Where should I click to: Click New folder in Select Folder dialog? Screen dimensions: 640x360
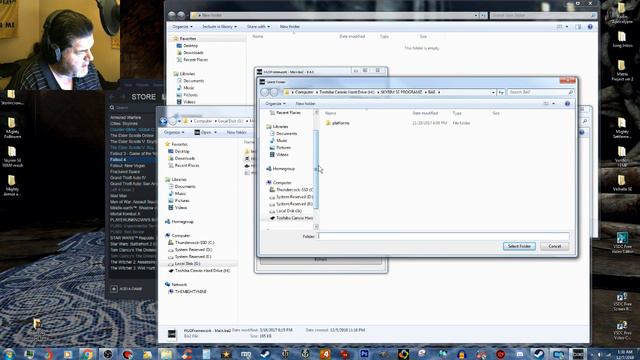click(305, 104)
